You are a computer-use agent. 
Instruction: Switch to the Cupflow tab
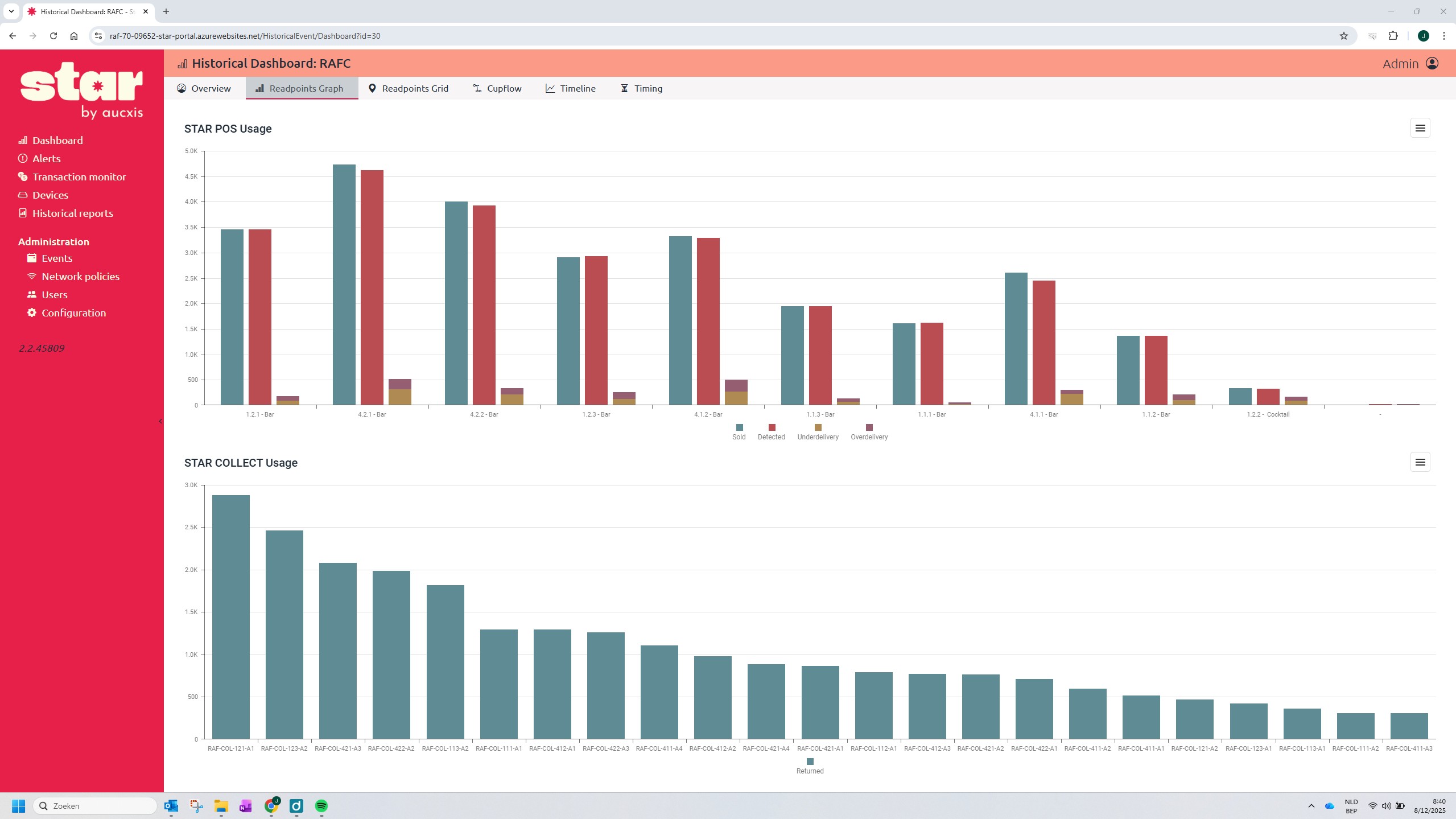pos(497,88)
